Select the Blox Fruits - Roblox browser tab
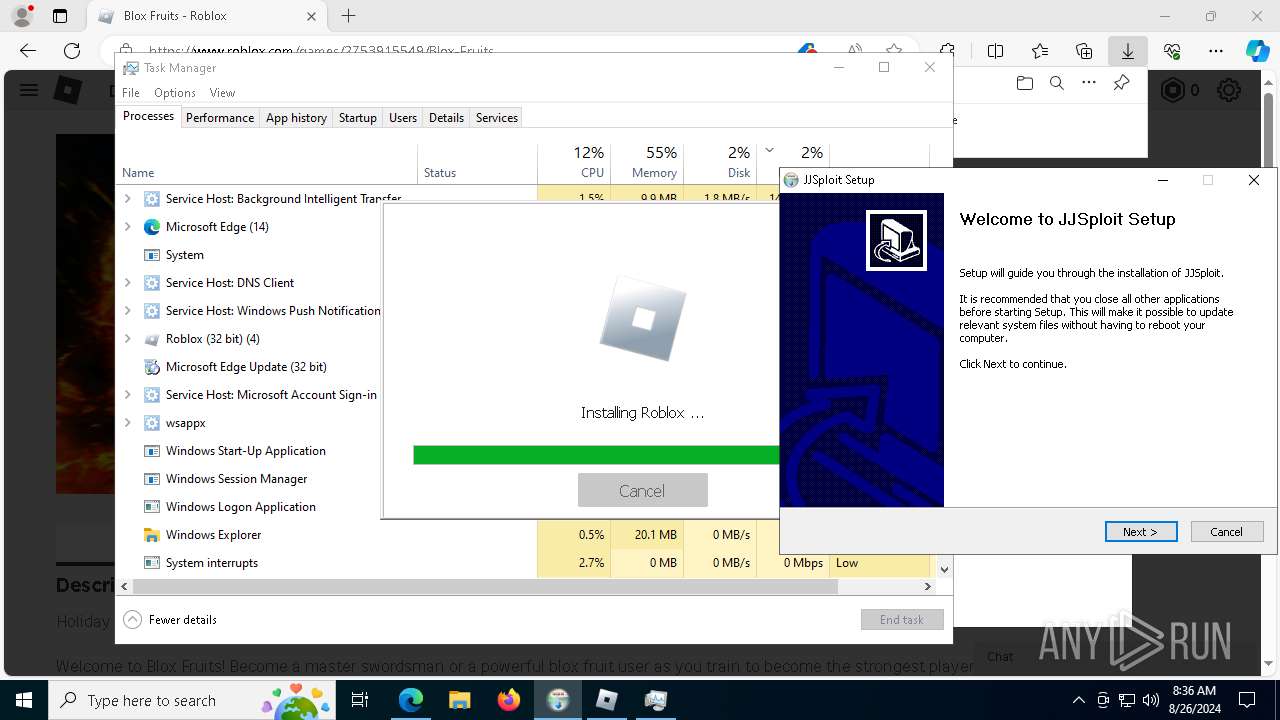Screen dimensions: 1280x720 click(207, 16)
